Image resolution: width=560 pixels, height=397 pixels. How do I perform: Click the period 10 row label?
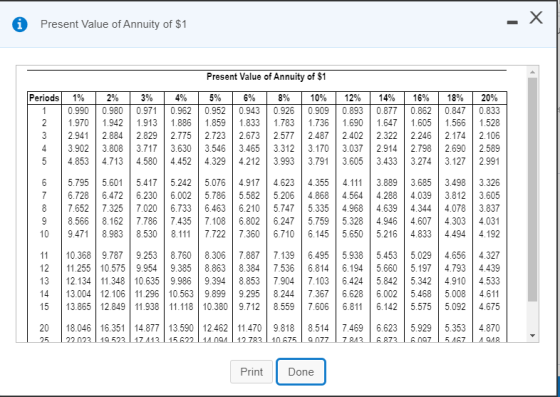click(44, 234)
